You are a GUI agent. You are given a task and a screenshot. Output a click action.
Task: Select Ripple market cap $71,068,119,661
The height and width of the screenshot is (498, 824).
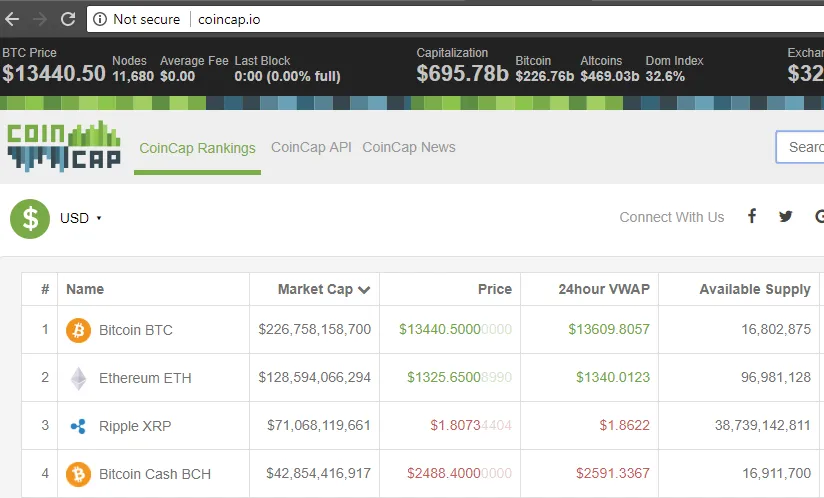click(318, 425)
